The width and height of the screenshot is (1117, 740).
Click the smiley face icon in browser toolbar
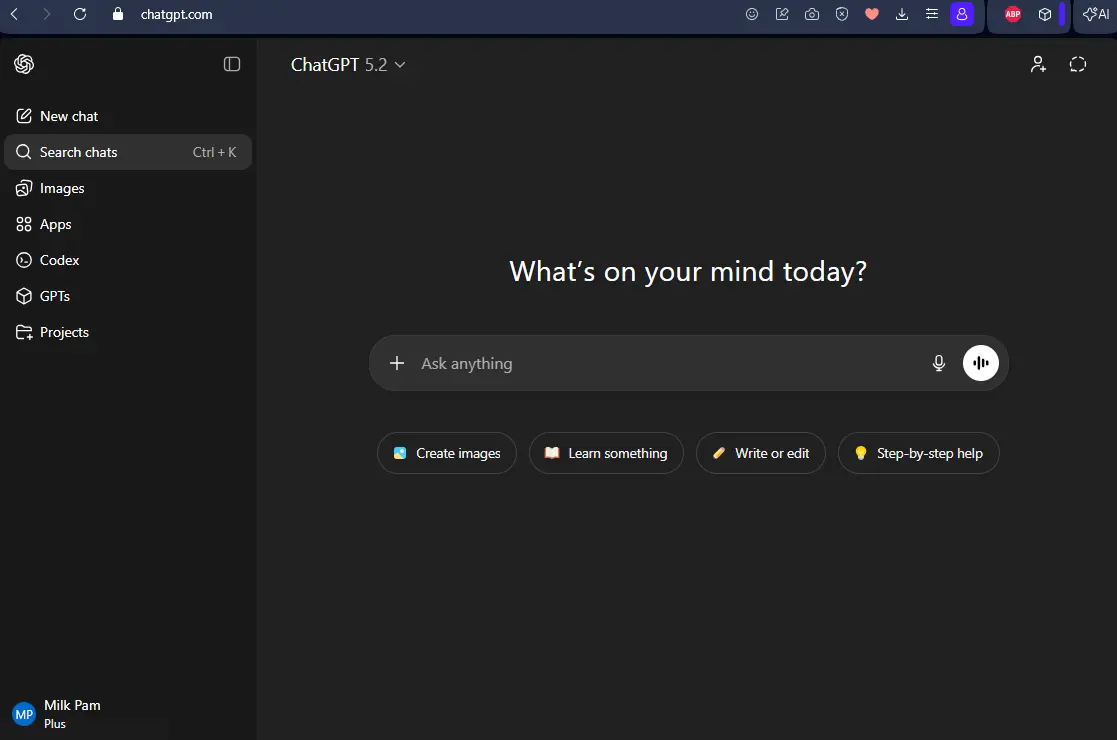point(752,14)
